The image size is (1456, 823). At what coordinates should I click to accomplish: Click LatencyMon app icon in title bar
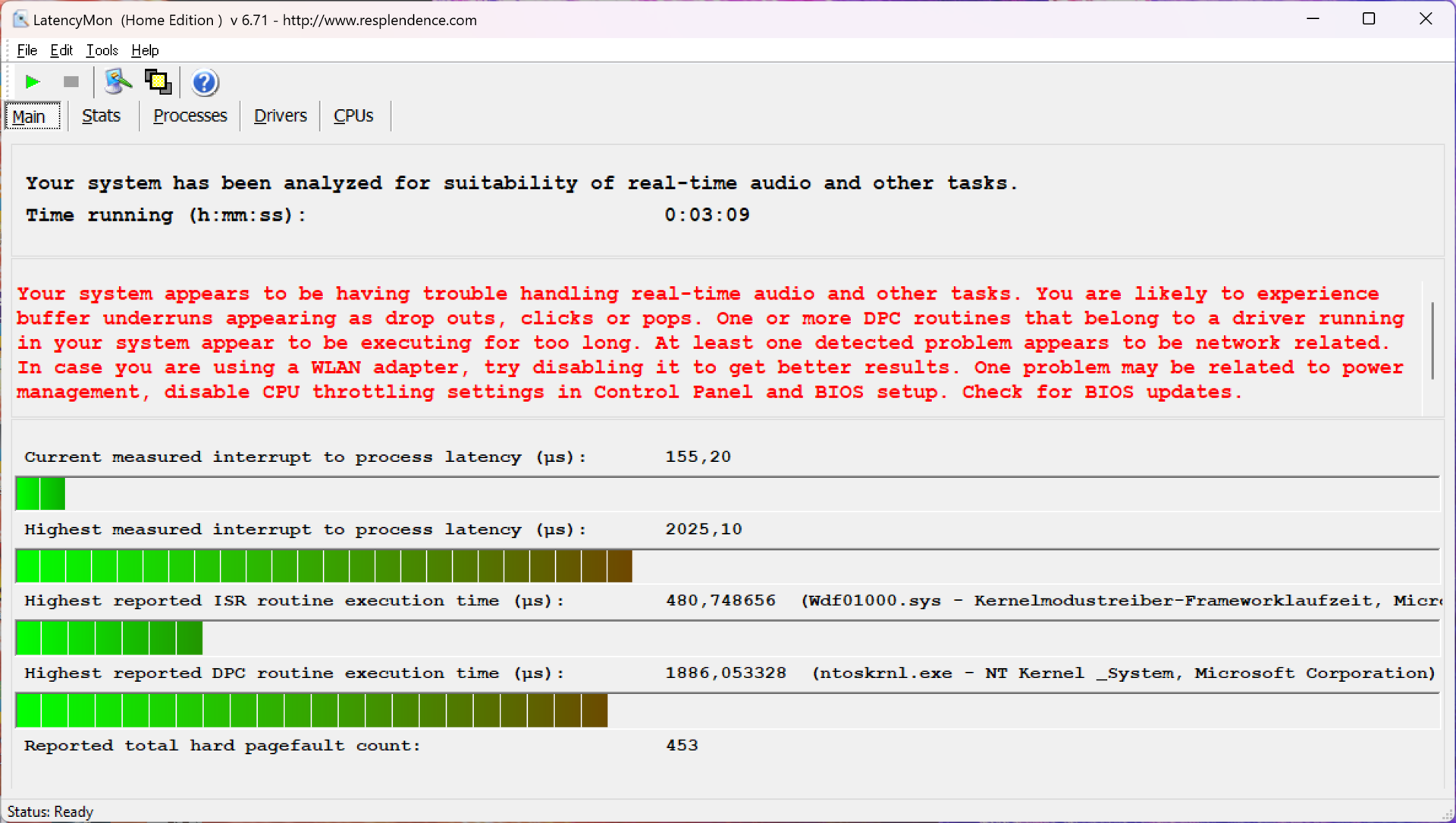coord(20,20)
